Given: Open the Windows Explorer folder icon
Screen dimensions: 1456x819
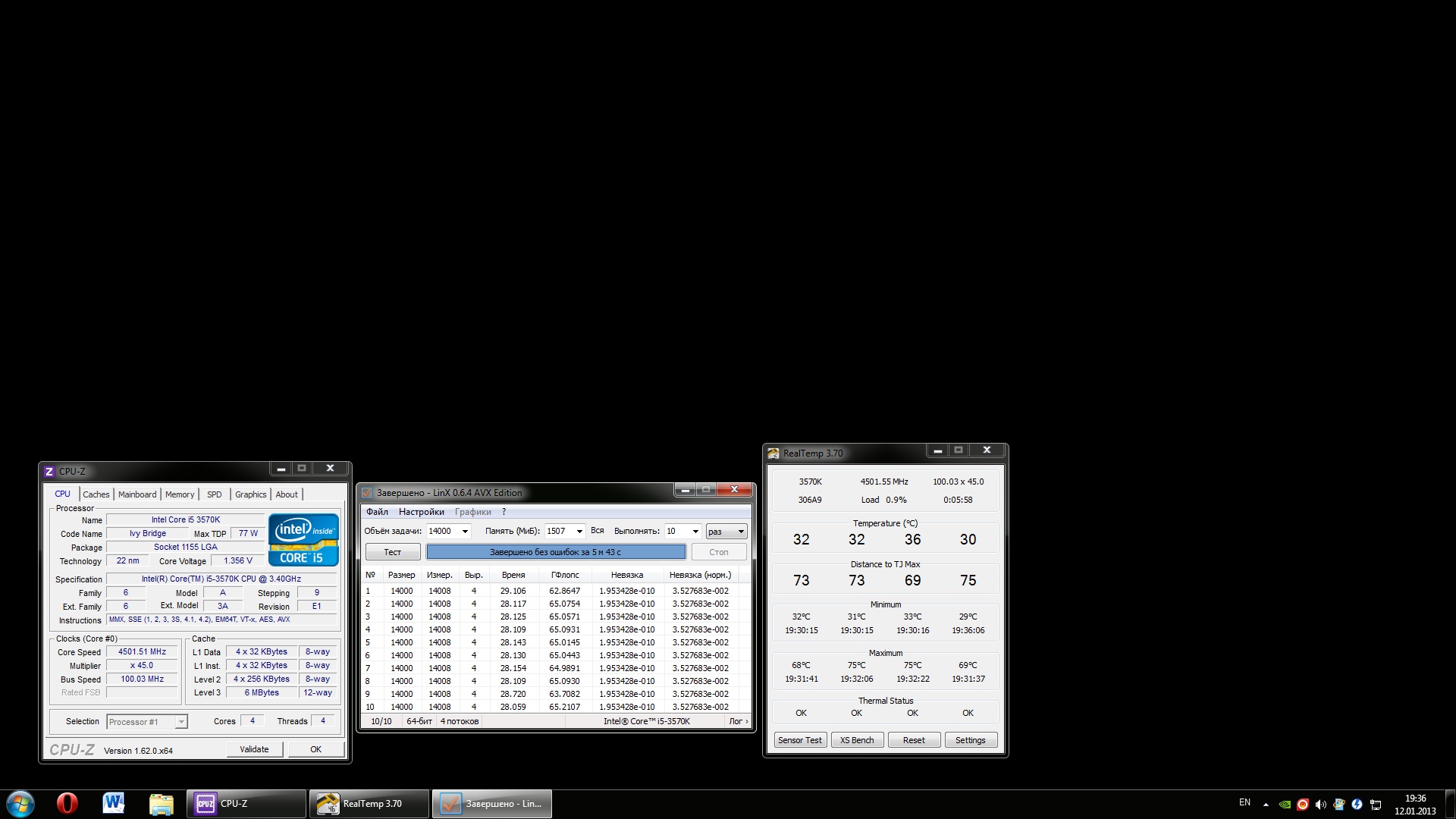Looking at the screenshot, I should [161, 803].
